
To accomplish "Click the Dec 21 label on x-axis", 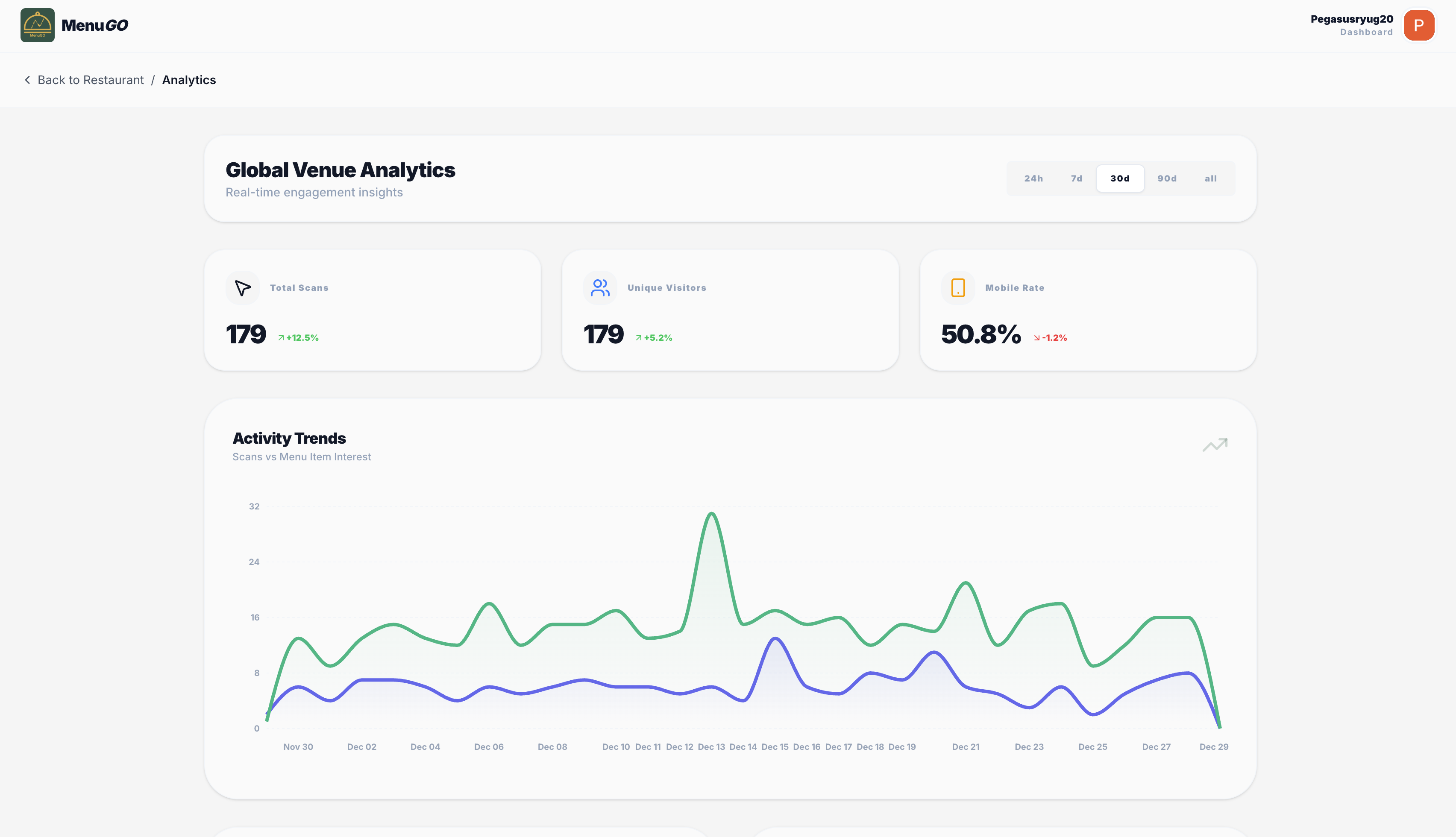I will pos(966,747).
